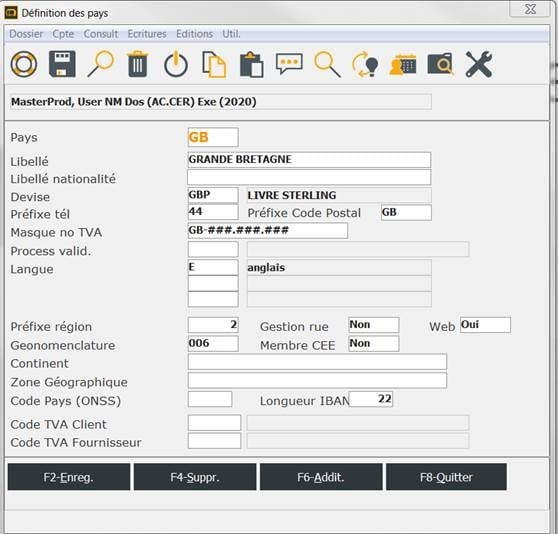The height and width of the screenshot is (534, 558).
Task: Click the clipboard paste icon
Action: tap(252, 65)
